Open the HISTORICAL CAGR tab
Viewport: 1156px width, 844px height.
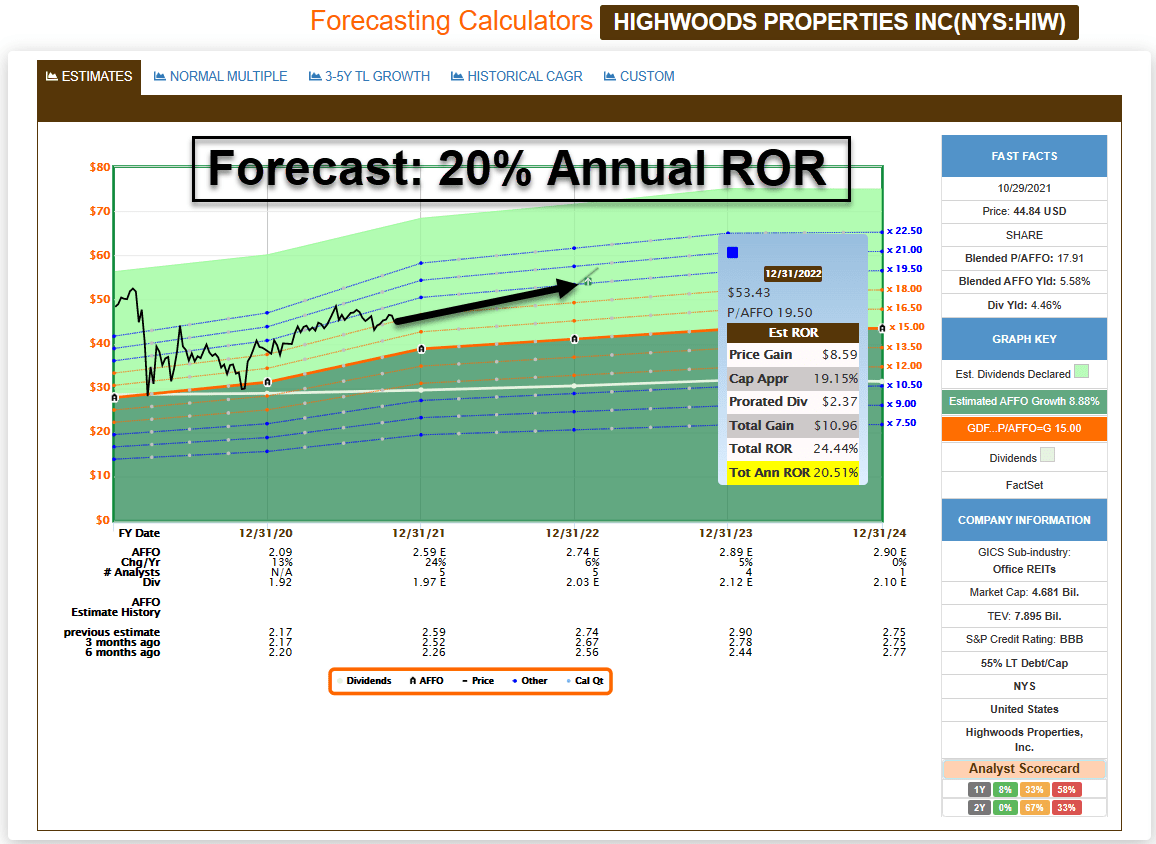pyautogui.click(x=517, y=77)
